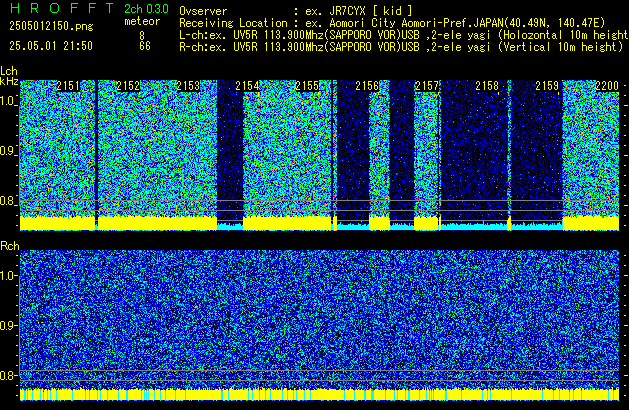Click the Lch 1.0 kHz axis label

coord(8,101)
